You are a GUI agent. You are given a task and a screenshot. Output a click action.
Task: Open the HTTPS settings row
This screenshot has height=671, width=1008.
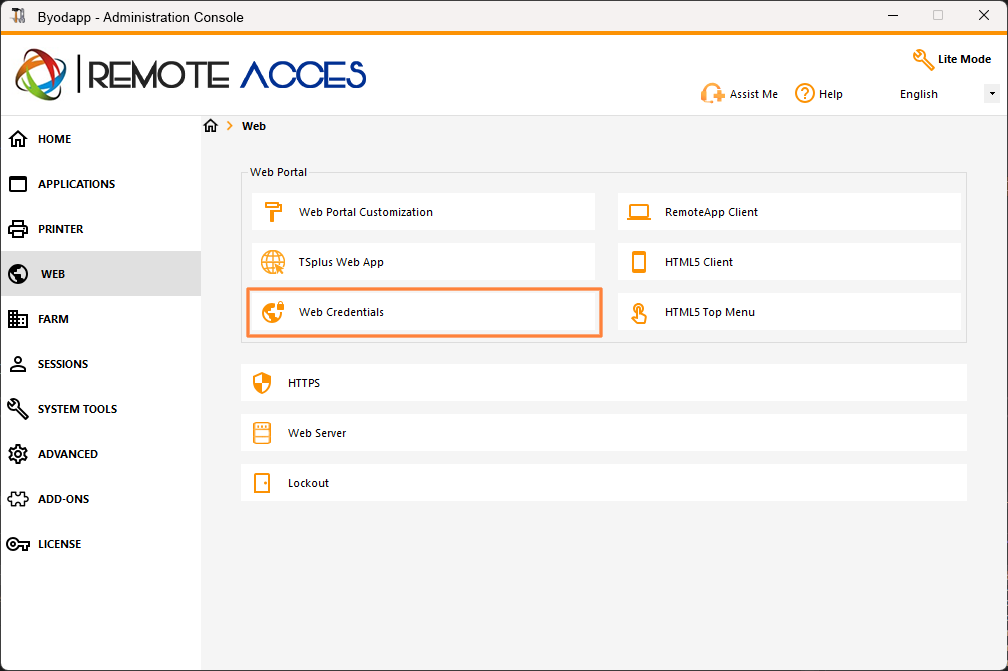point(604,382)
